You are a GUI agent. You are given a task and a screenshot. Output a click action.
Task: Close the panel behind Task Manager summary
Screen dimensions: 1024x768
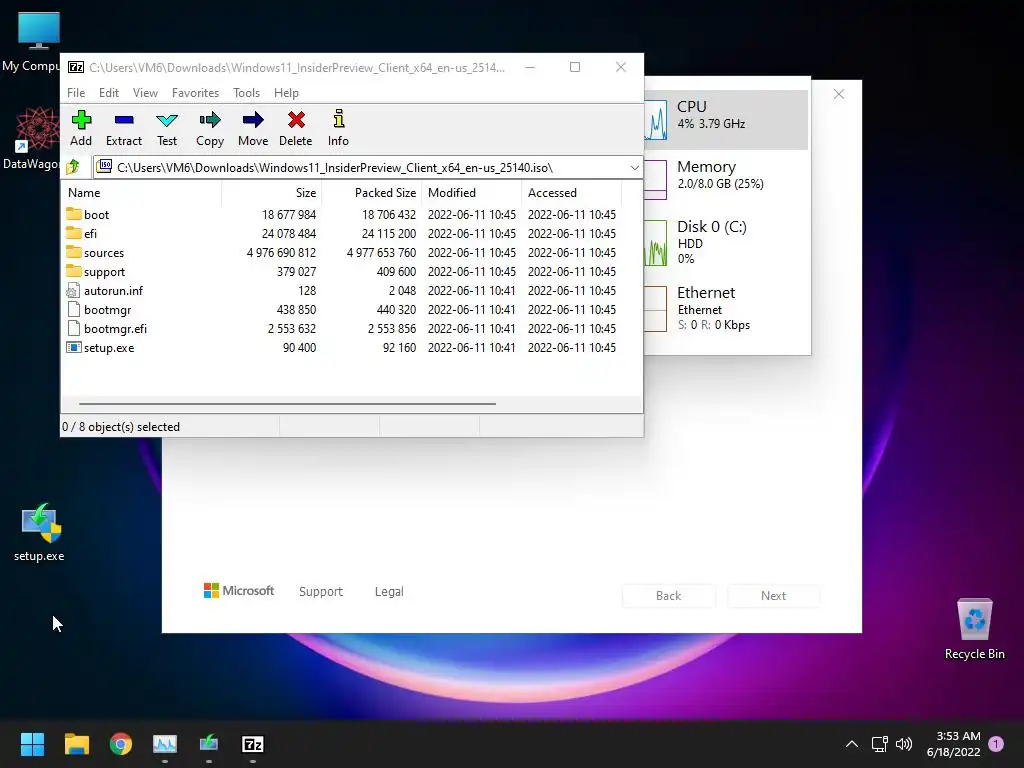click(x=839, y=94)
